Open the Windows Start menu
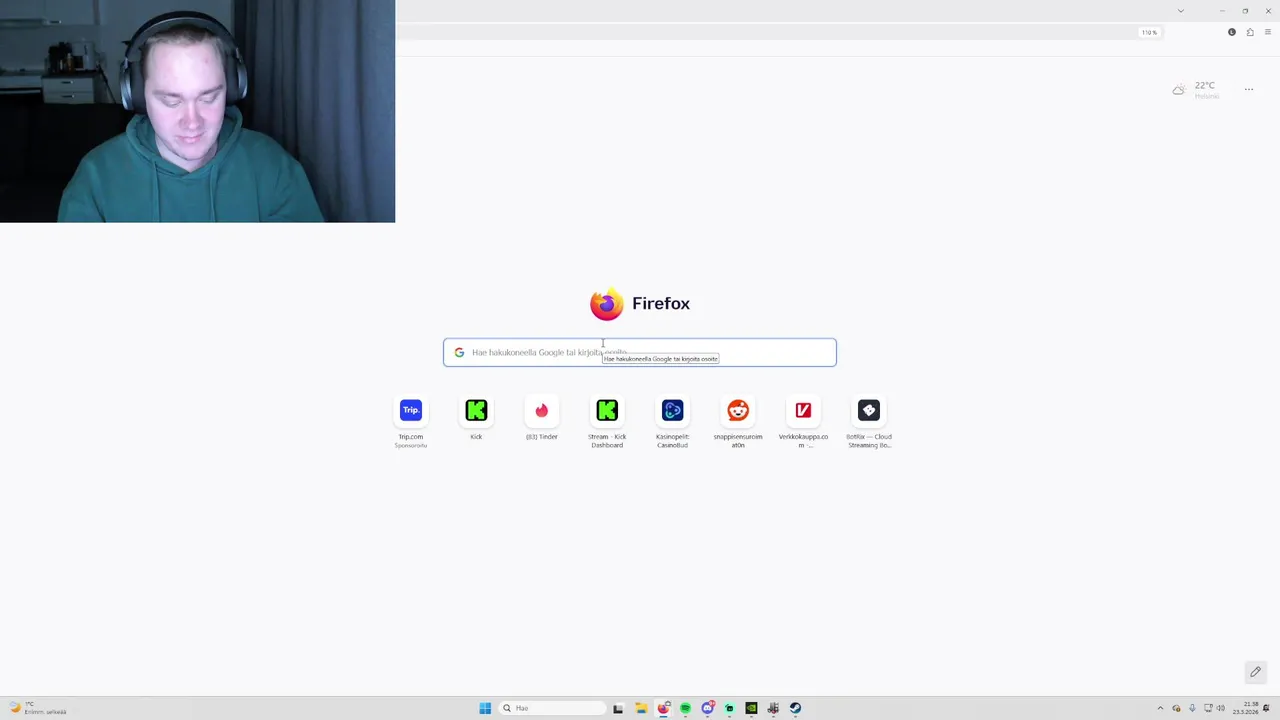1280x720 pixels. pyautogui.click(x=485, y=708)
